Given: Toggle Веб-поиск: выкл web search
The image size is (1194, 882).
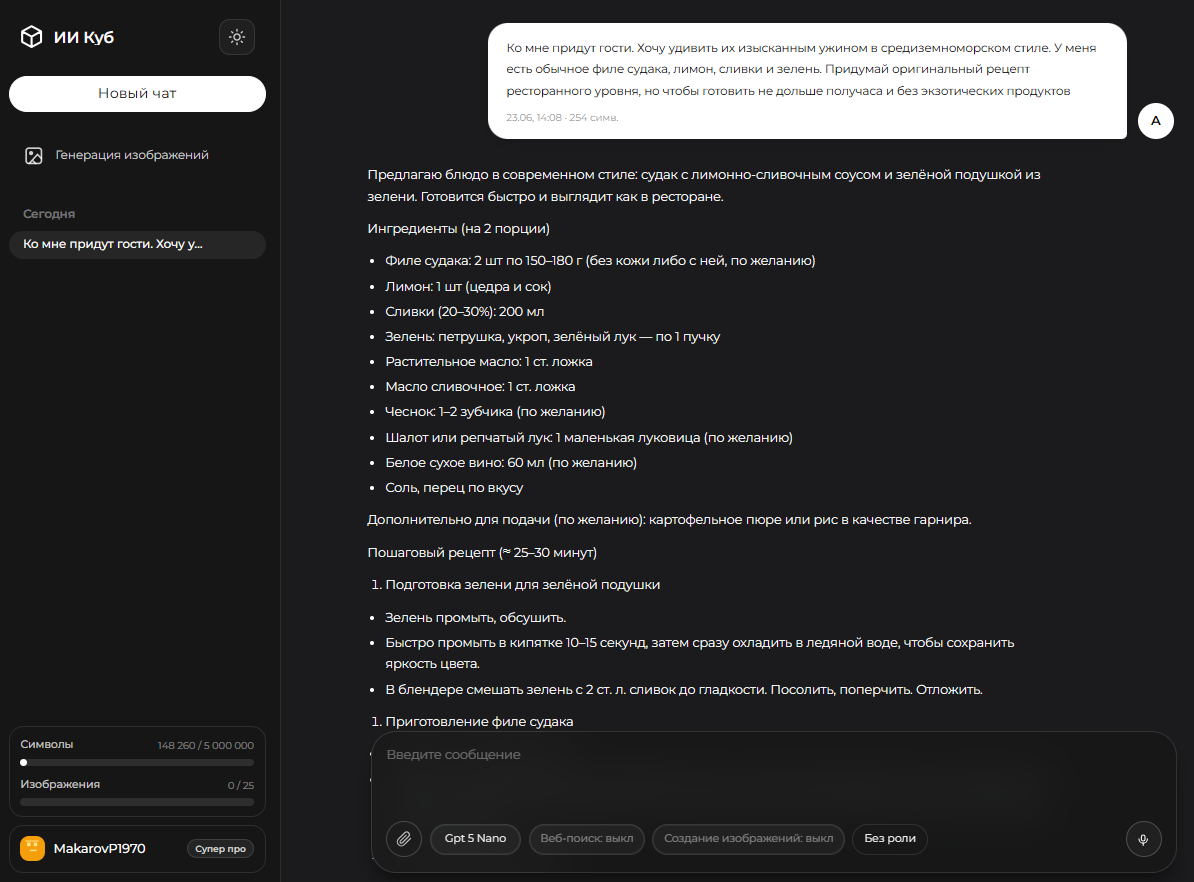Looking at the screenshot, I should (586, 839).
